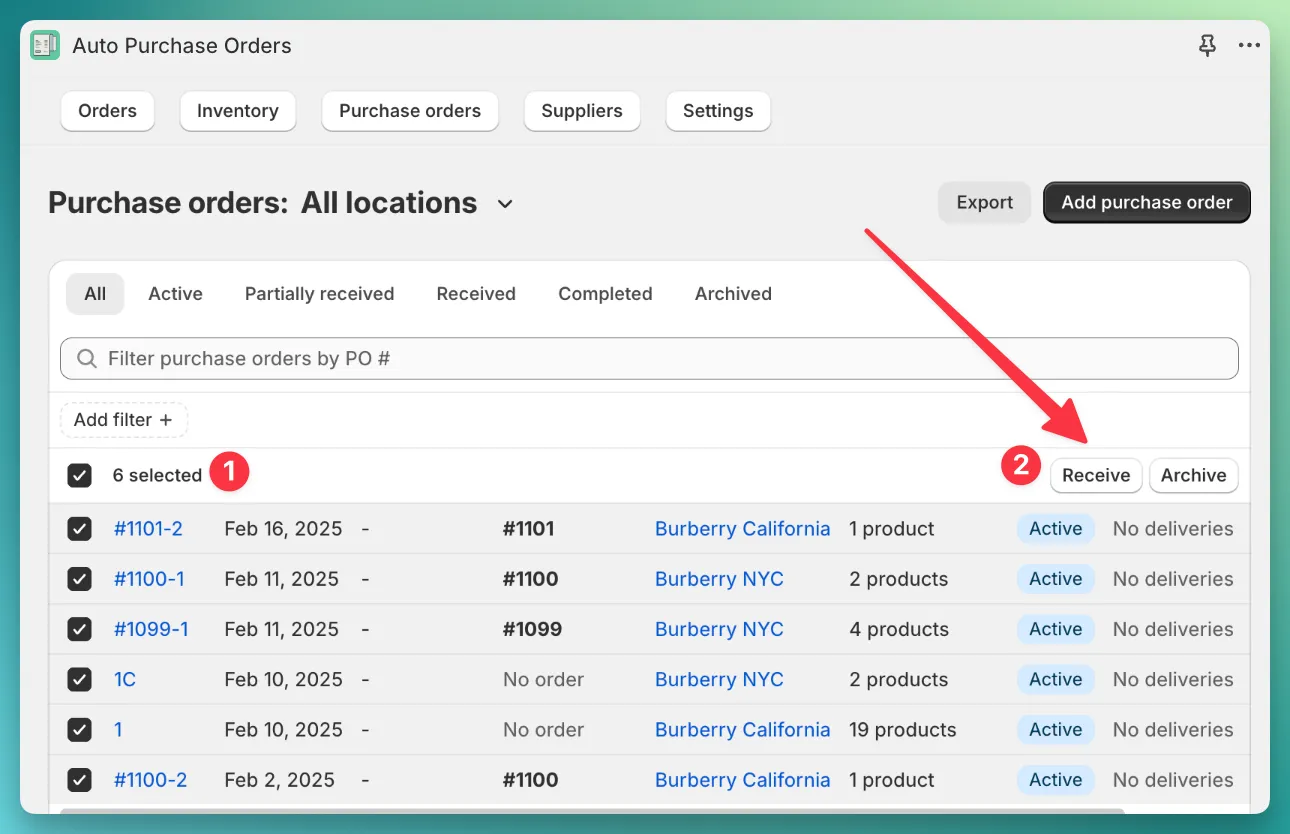Click the 4 products cell
The height and width of the screenshot is (834, 1290).
(898, 629)
